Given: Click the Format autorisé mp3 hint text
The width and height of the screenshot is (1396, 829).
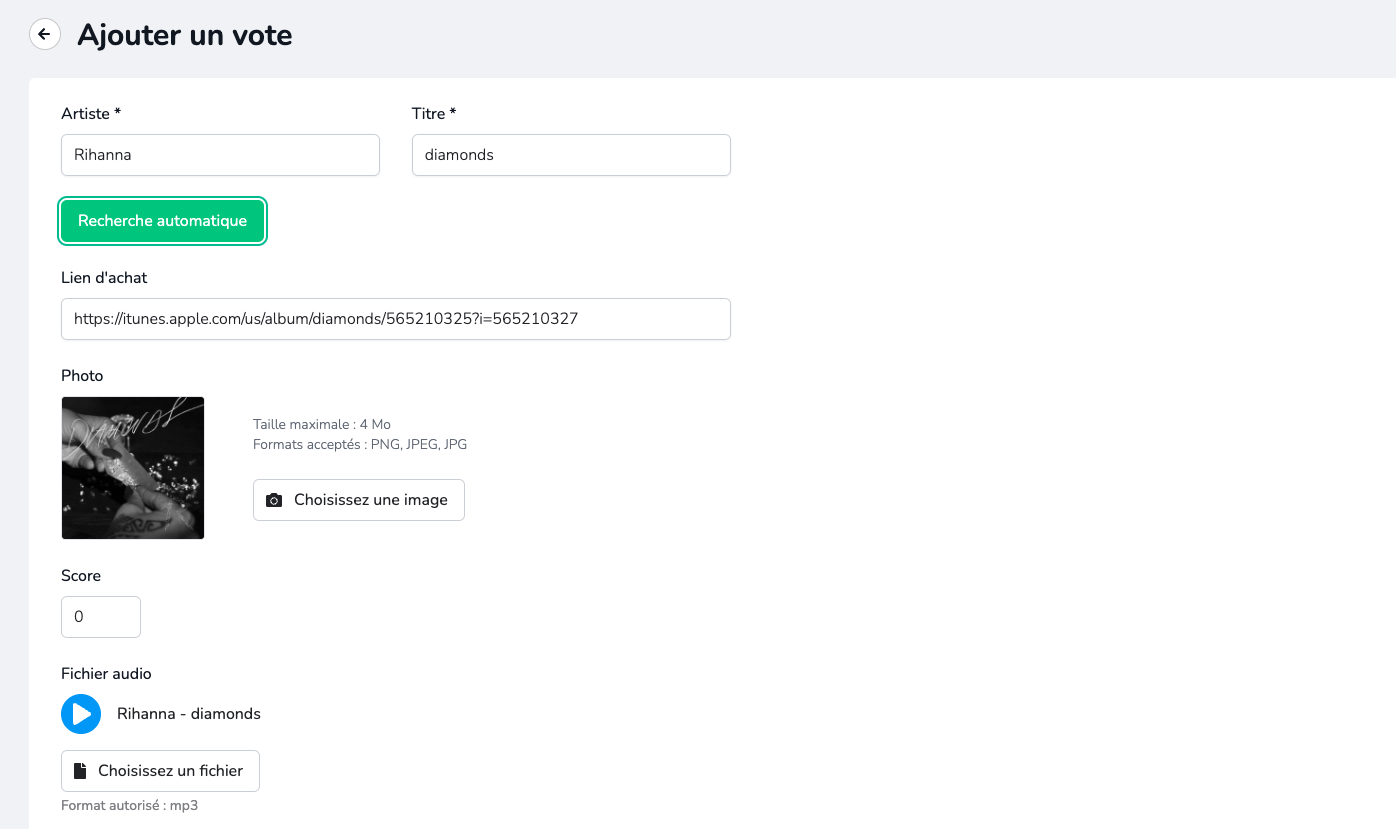Looking at the screenshot, I should click(129, 805).
